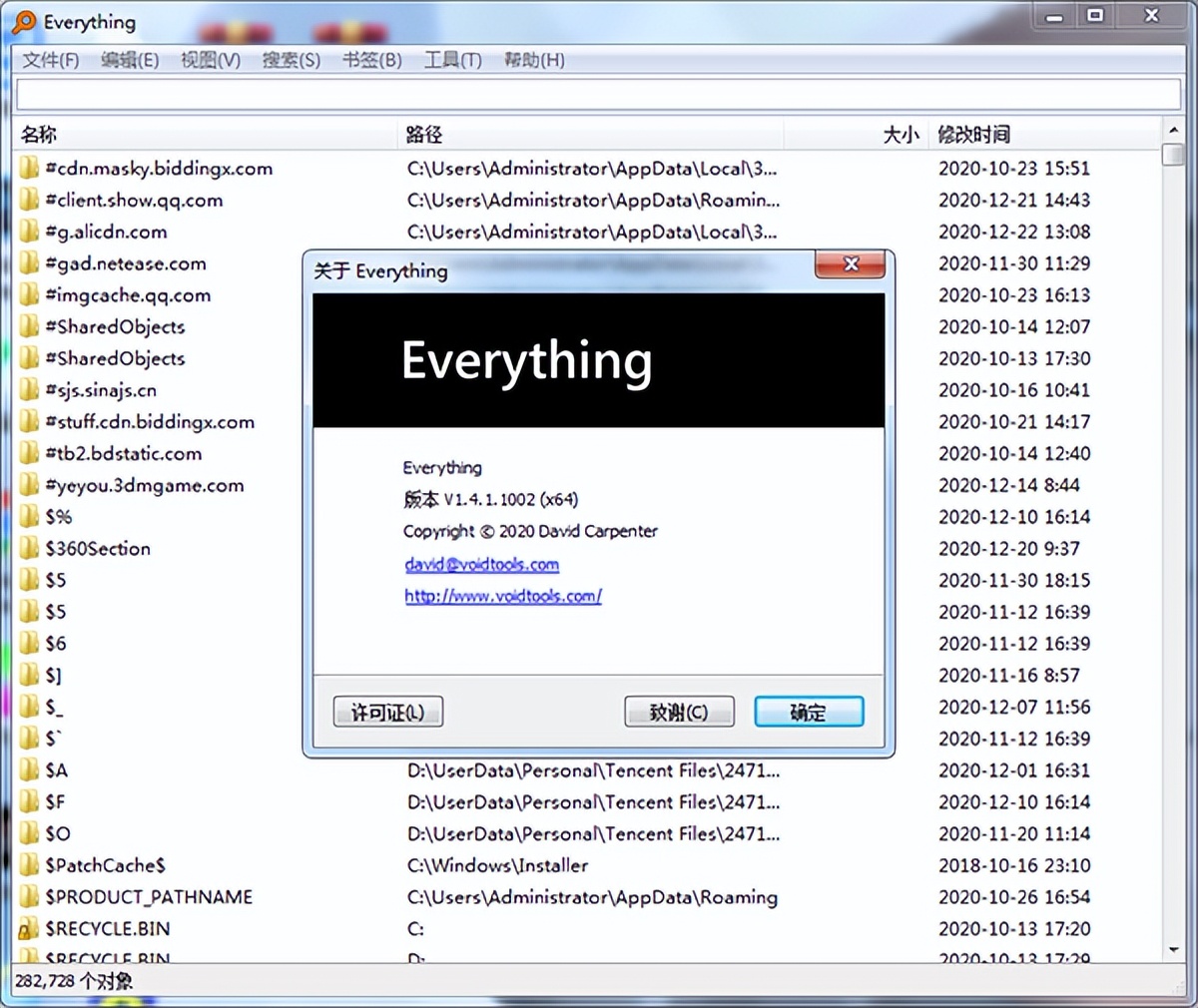Viewport: 1198px width, 1008px height.
Task: Click the date 2020-11-16 8:57
Action: coord(1009,676)
